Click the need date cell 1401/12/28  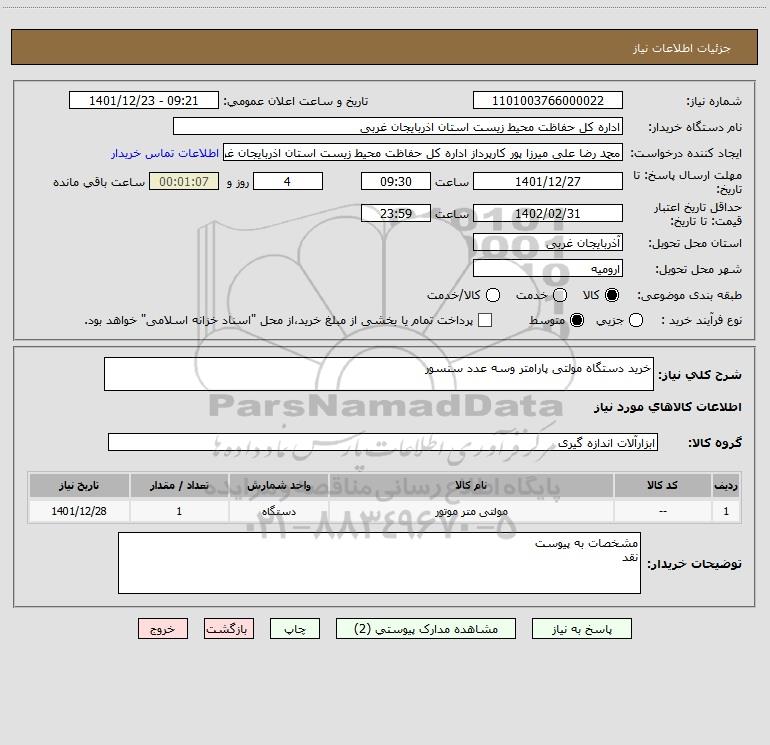click(x=79, y=511)
